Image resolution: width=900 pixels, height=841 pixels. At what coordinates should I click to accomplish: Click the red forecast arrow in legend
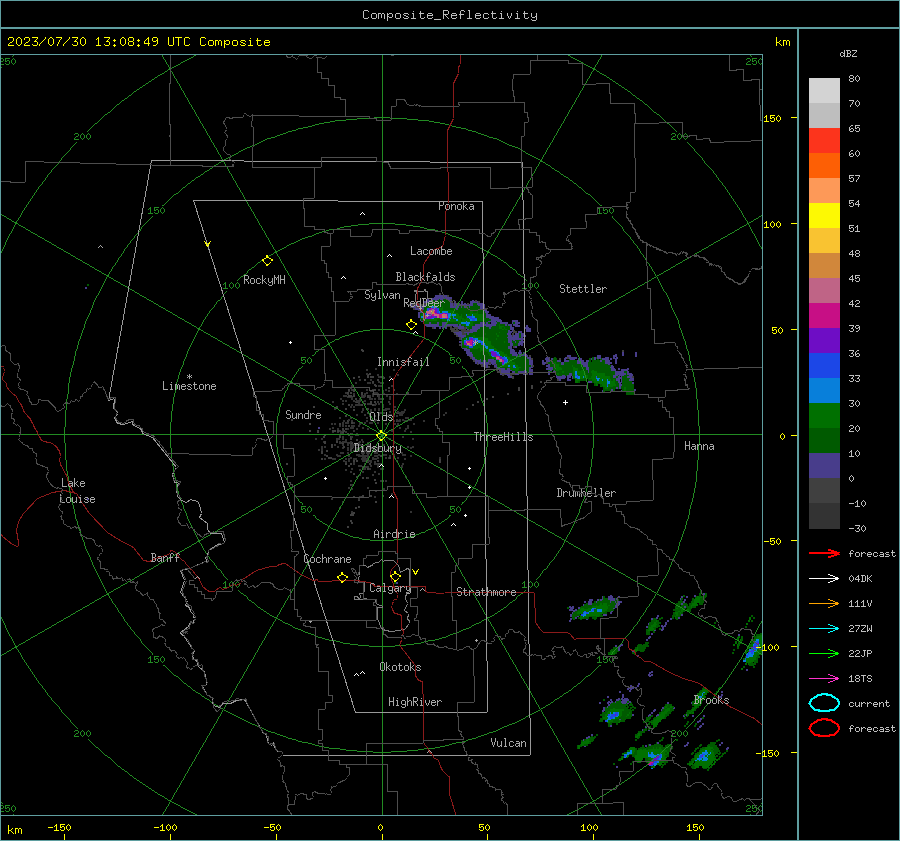[824, 553]
